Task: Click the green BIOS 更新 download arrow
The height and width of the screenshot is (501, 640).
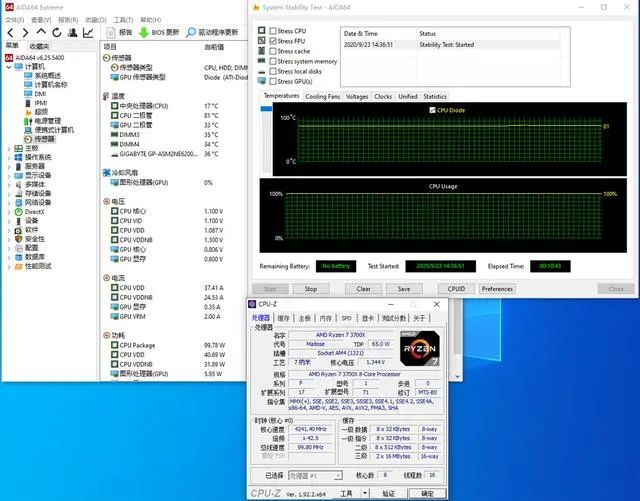Action: pyautogui.click(x=144, y=32)
